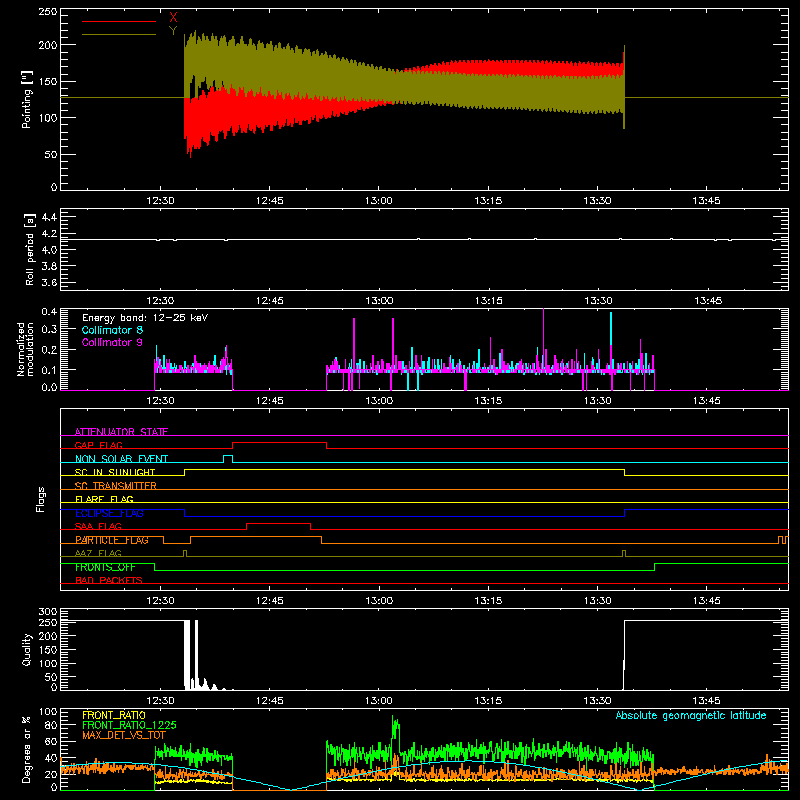Click the olive Y legend line
Screen dimensions: 800x800
pyautogui.click(x=119, y=34)
